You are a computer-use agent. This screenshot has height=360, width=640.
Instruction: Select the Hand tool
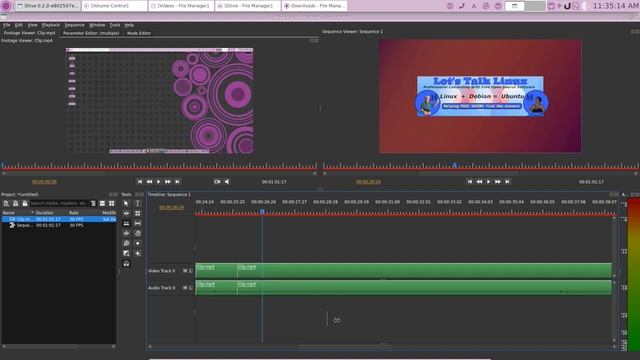click(x=138, y=233)
